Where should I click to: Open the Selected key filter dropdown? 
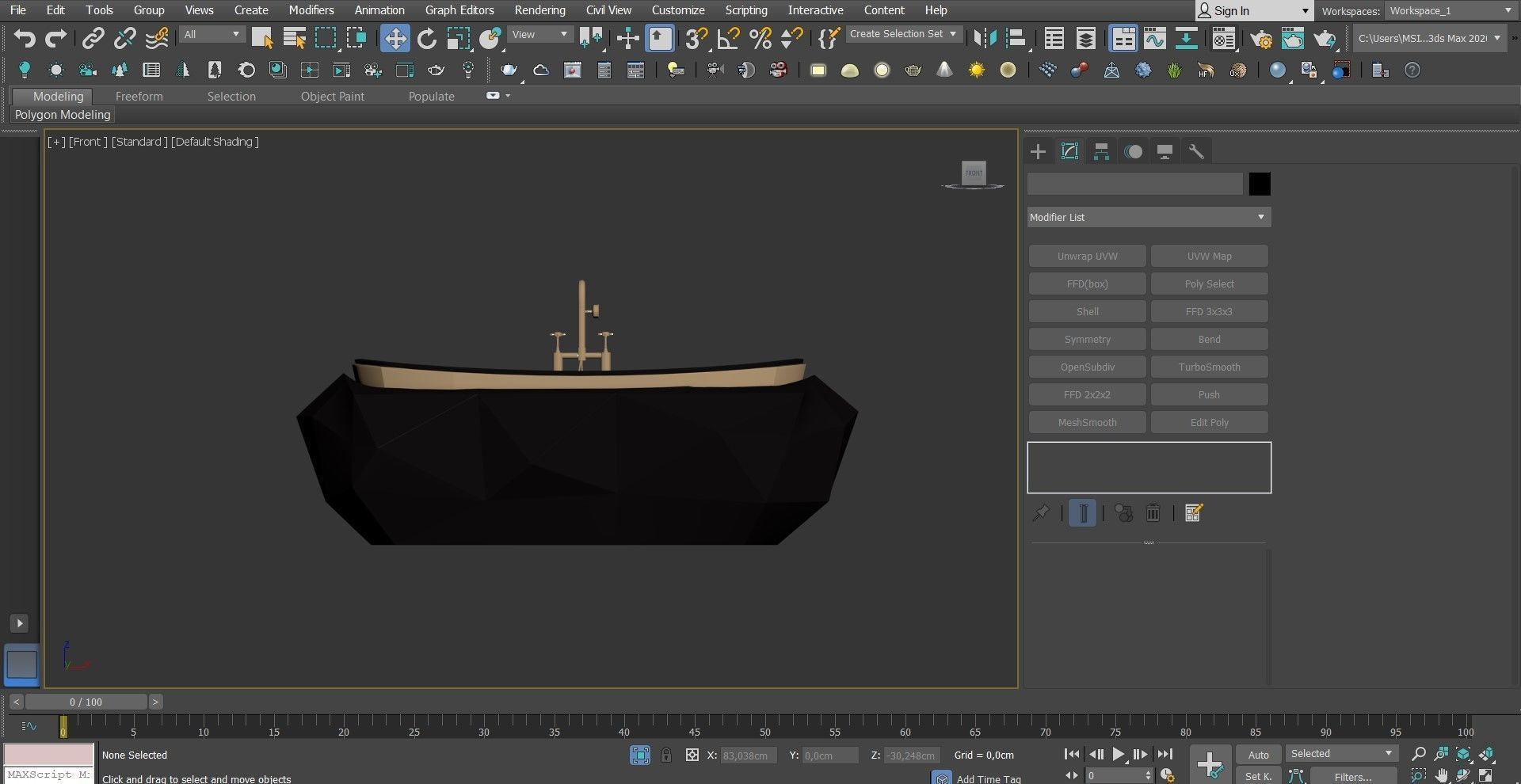click(1341, 753)
